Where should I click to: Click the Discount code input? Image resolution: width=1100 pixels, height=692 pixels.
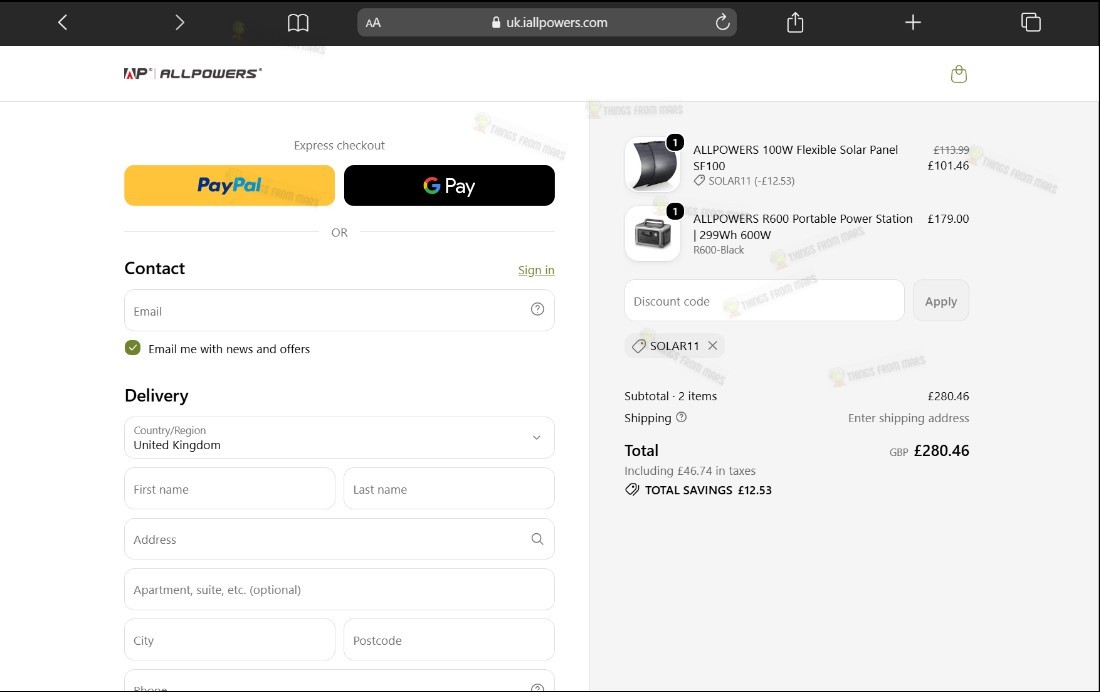pyautogui.click(x=764, y=300)
